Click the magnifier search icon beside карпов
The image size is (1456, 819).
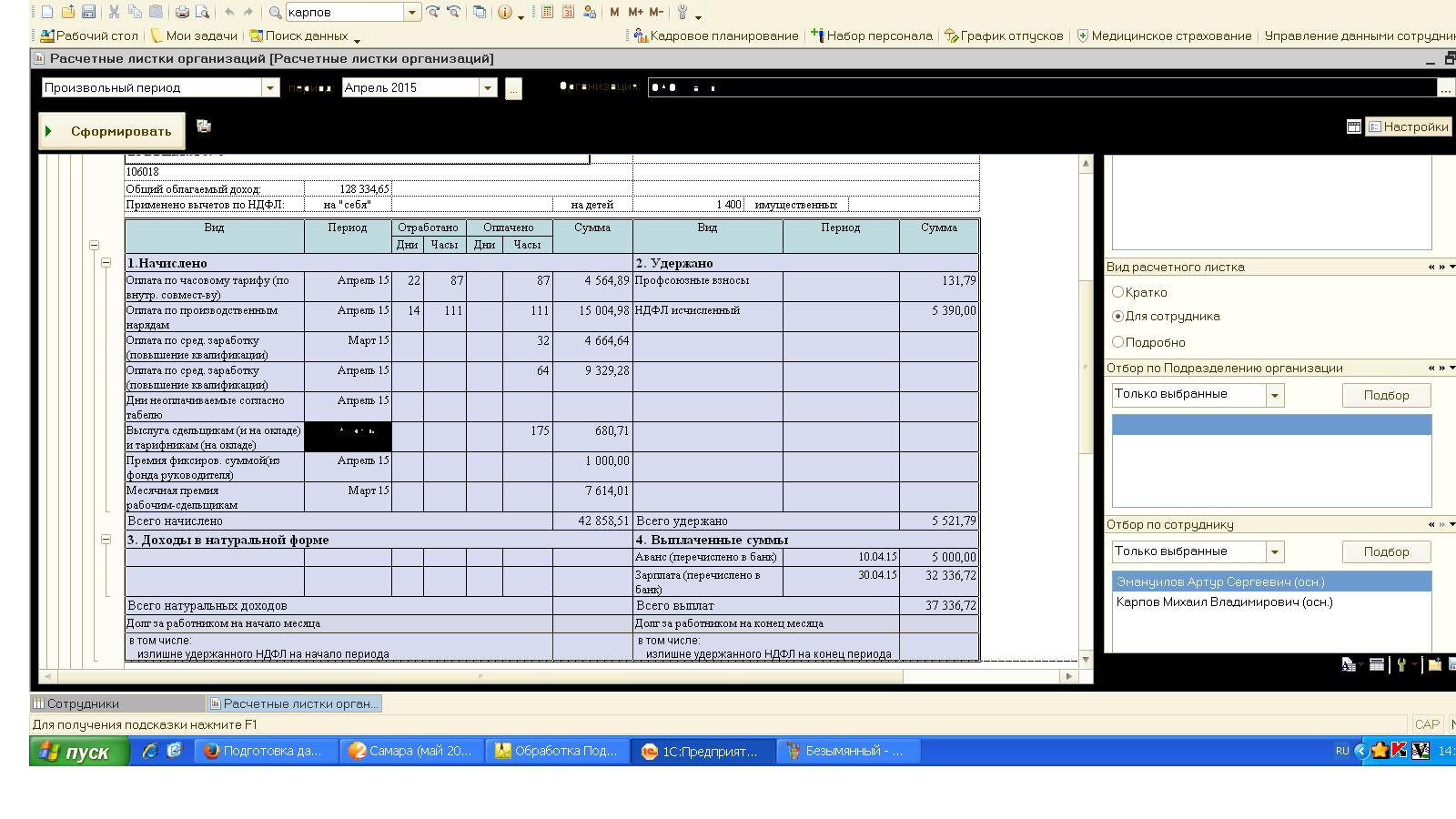click(x=275, y=12)
